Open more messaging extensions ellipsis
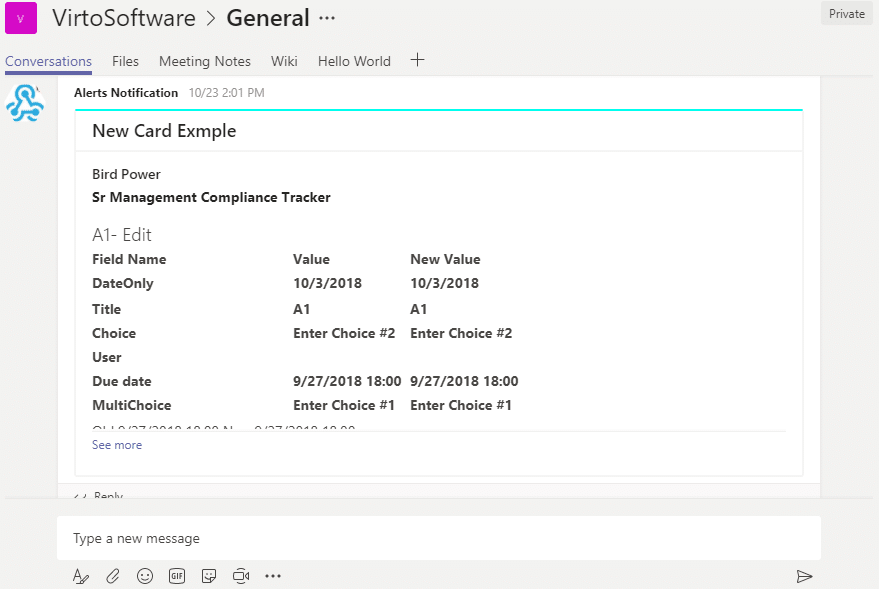This screenshot has height=590, width=879. coord(273,576)
